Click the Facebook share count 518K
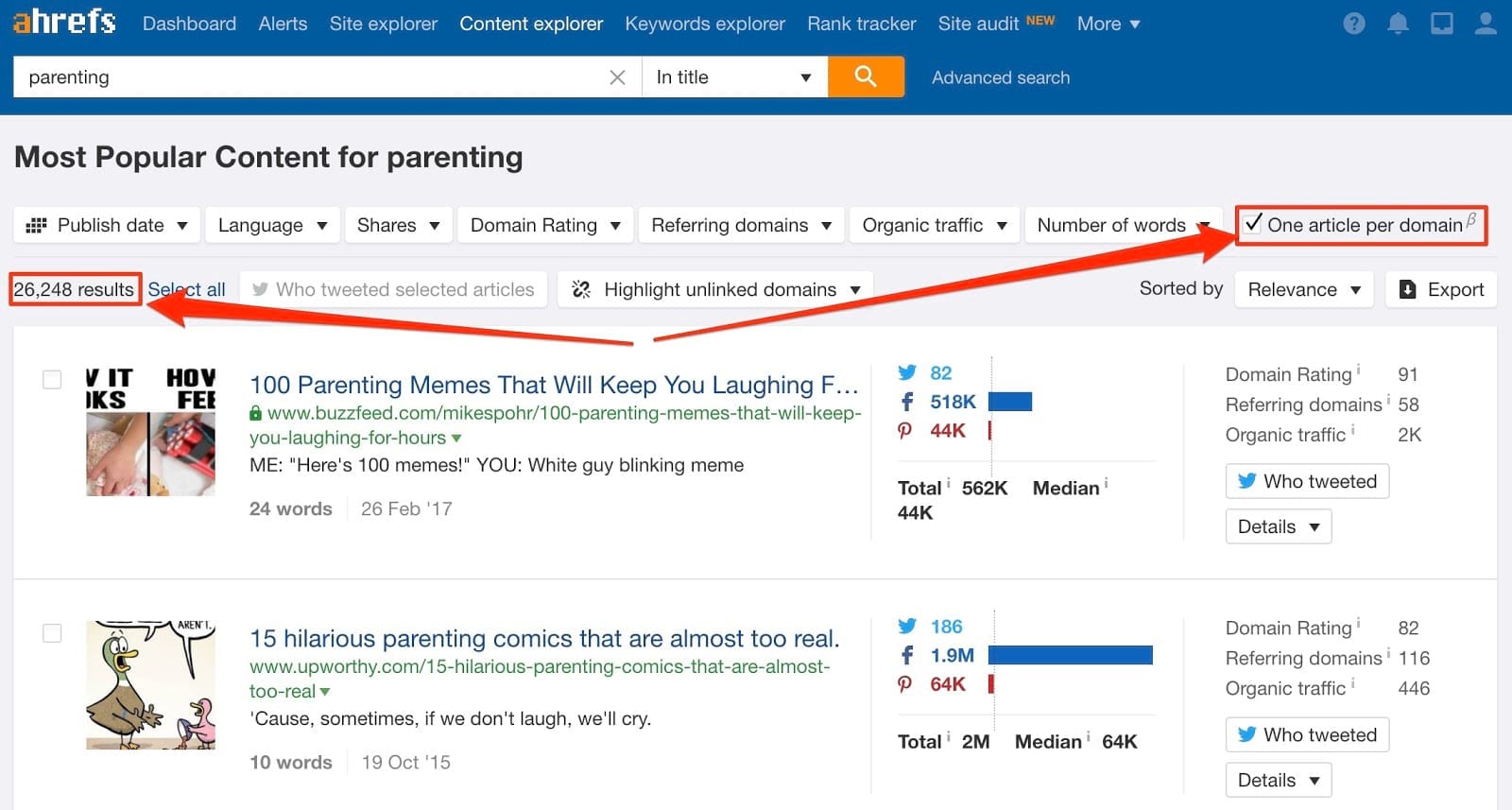 (x=953, y=402)
